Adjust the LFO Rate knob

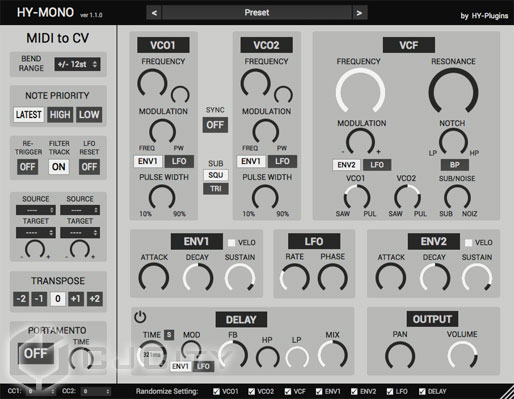click(x=295, y=278)
